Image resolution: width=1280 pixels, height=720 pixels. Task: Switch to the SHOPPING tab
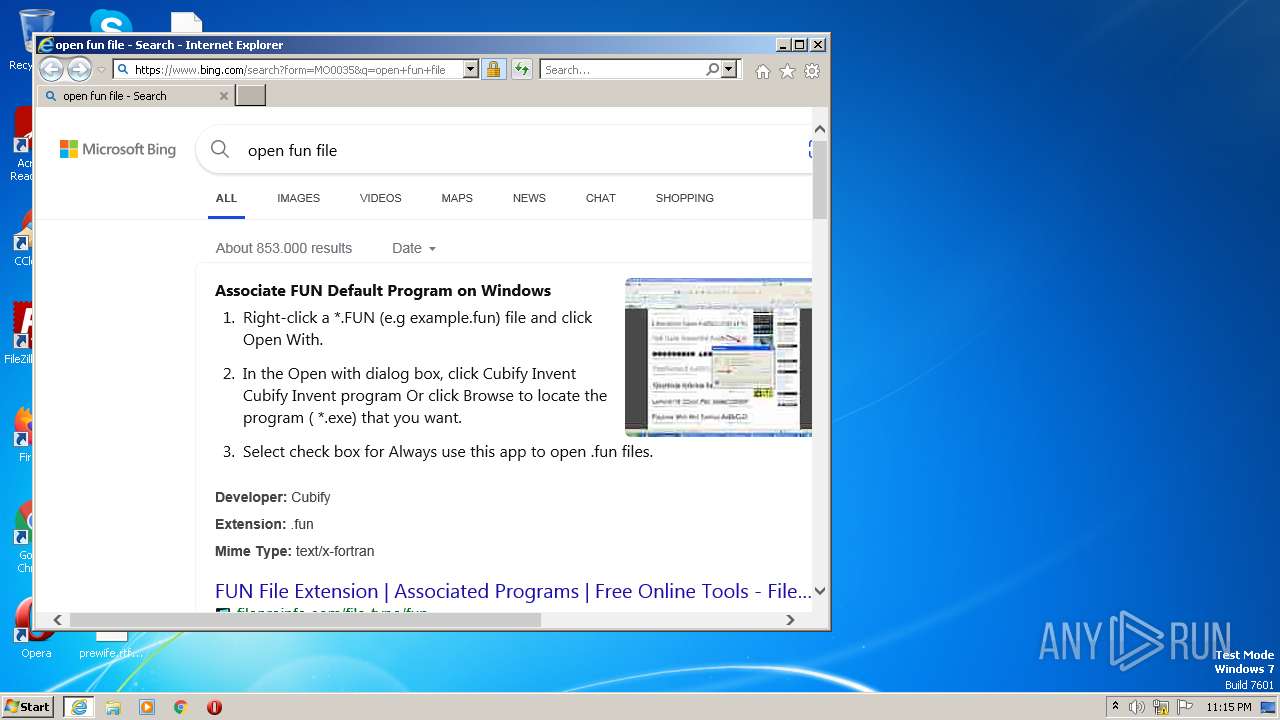click(x=684, y=198)
